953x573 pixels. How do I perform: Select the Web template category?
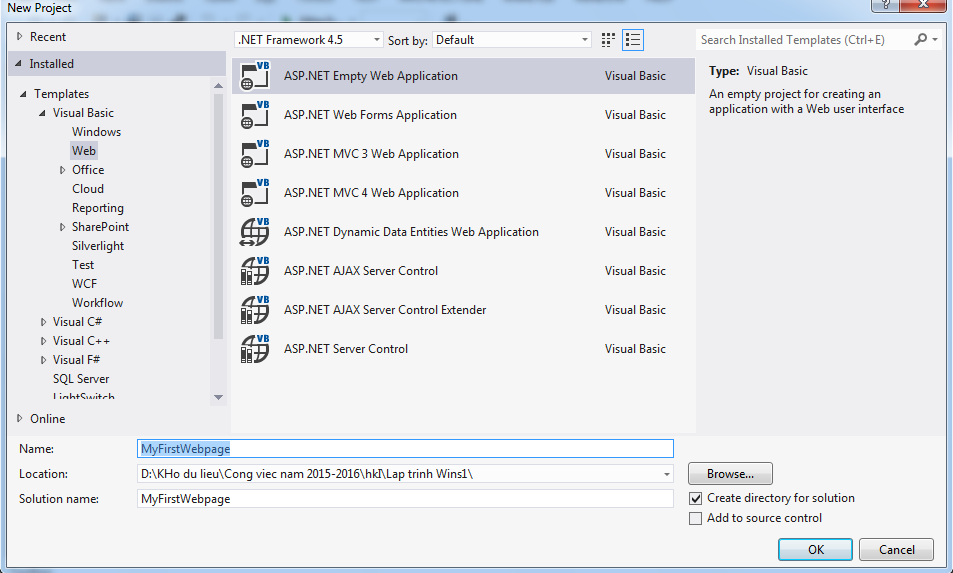point(83,151)
